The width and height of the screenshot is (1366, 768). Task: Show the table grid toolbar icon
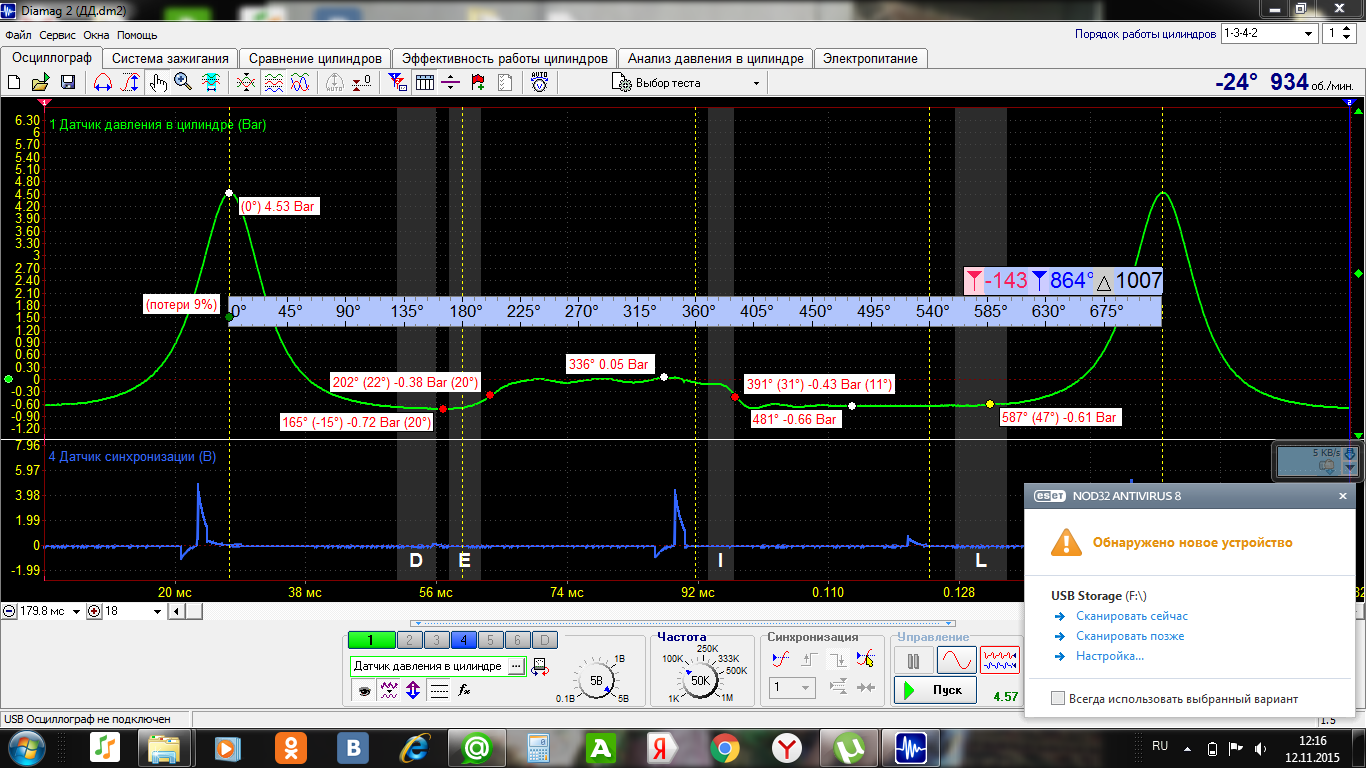[x=425, y=82]
